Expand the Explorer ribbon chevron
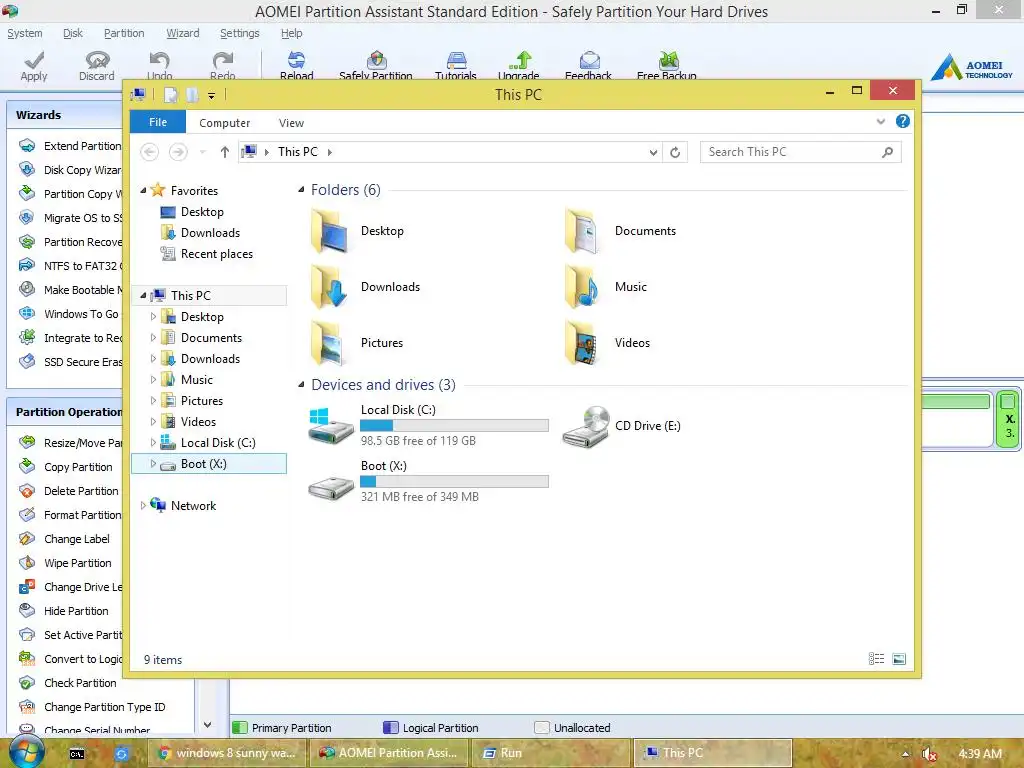 click(881, 121)
